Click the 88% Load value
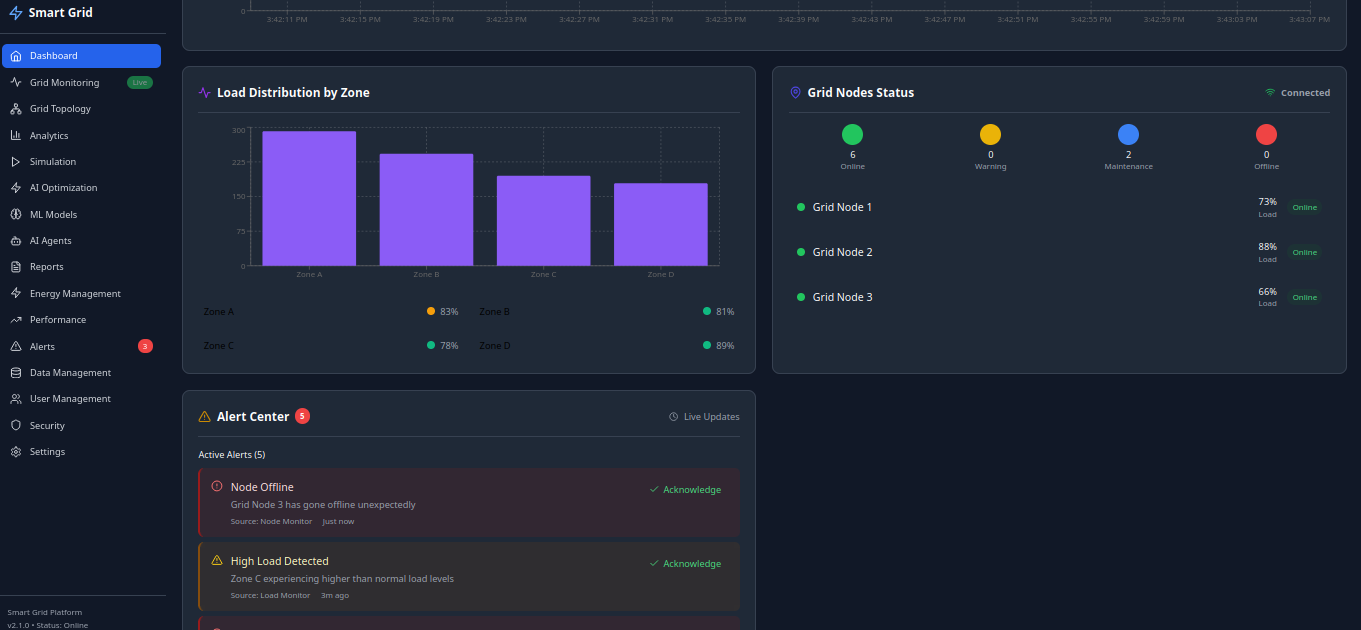The height and width of the screenshot is (630, 1361). click(1267, 246)
